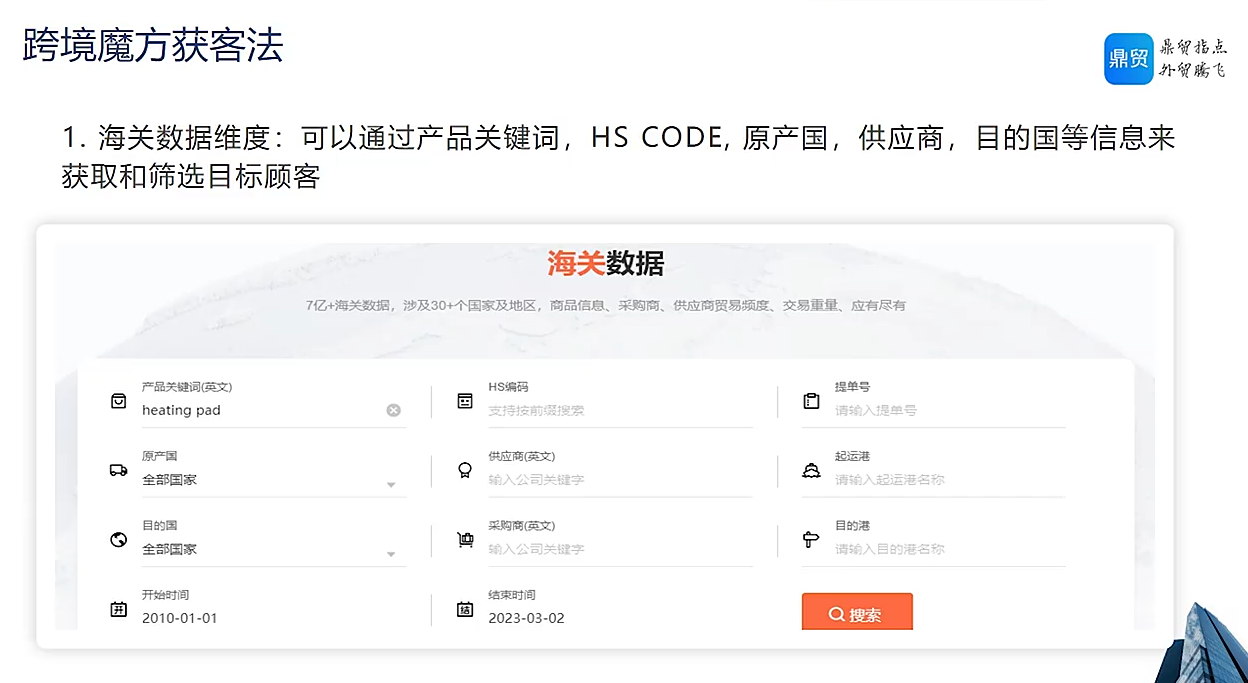Screen dimensions: 1248x683
Task: Click the 提单号 clipboard icon
Action: click(811, 401)
